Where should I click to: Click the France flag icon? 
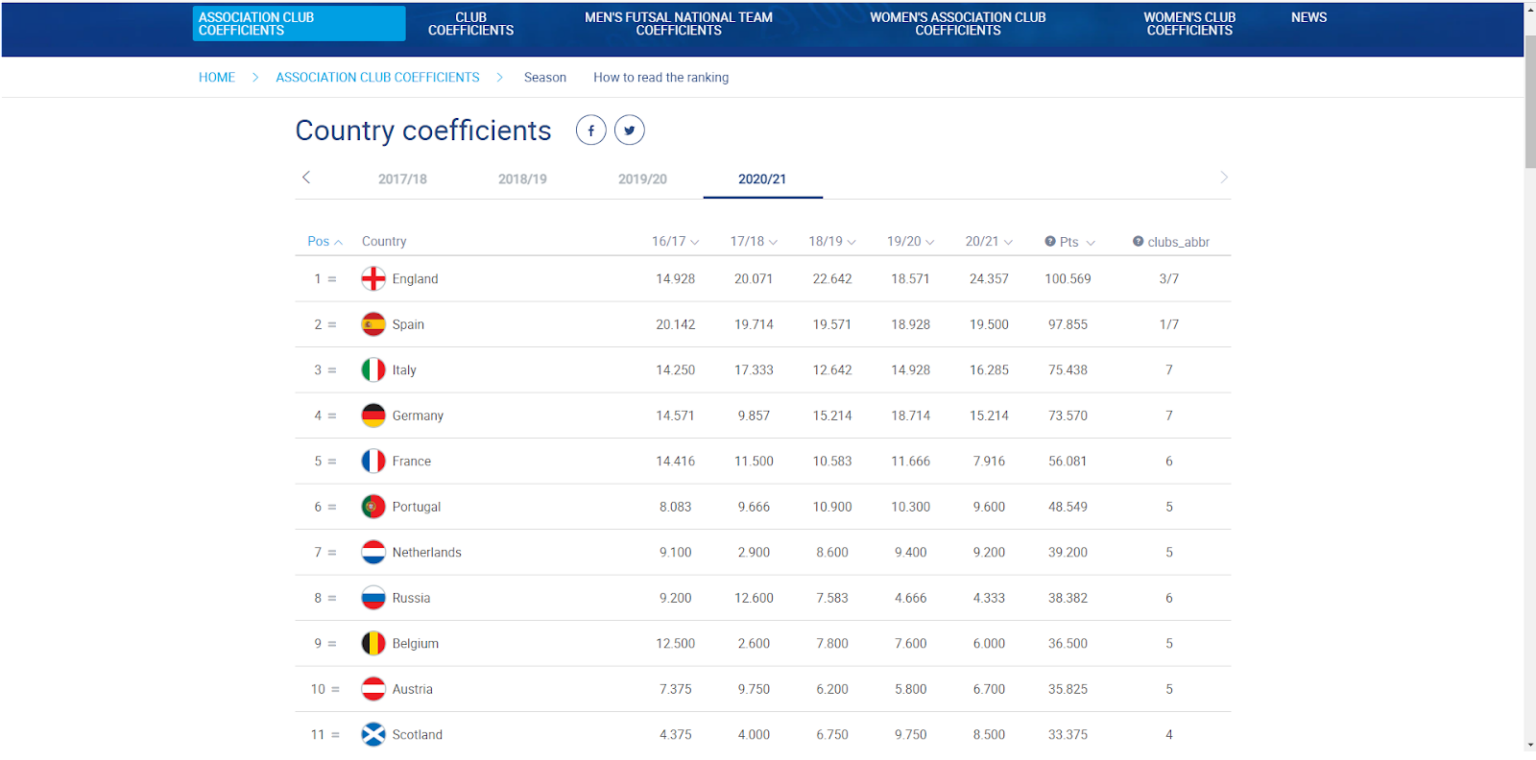click(373, 461)
